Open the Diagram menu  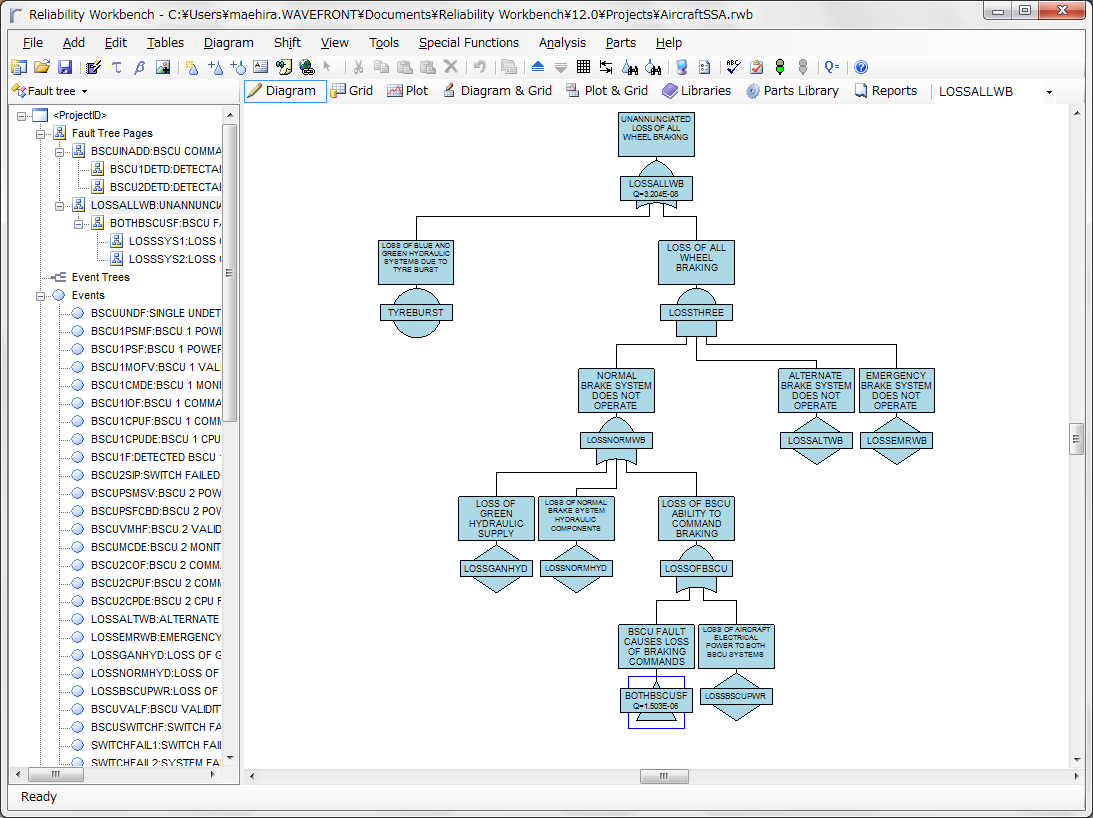point(229,43)
